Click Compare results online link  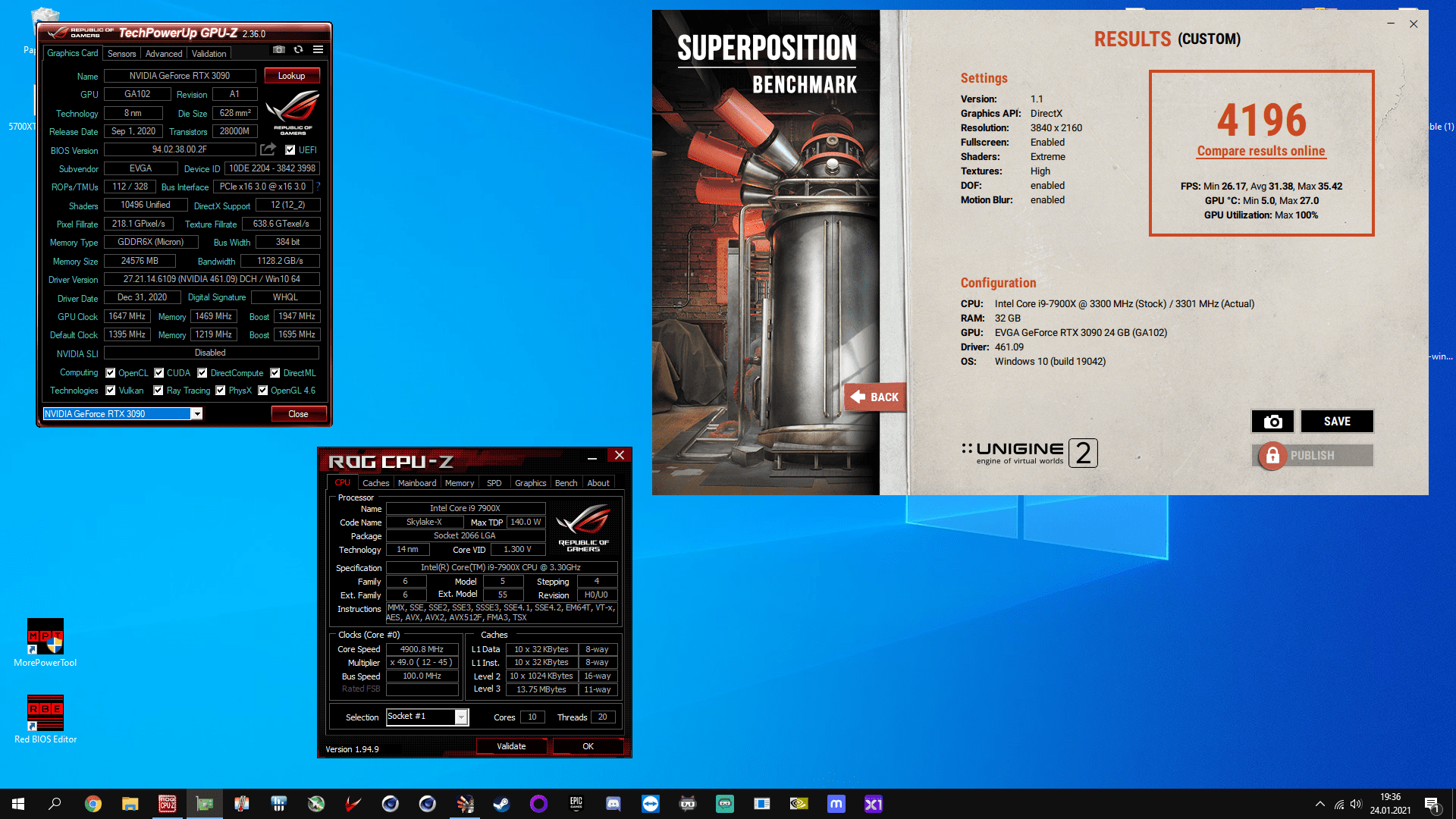pyautogui.click(x=1261, y=151)
